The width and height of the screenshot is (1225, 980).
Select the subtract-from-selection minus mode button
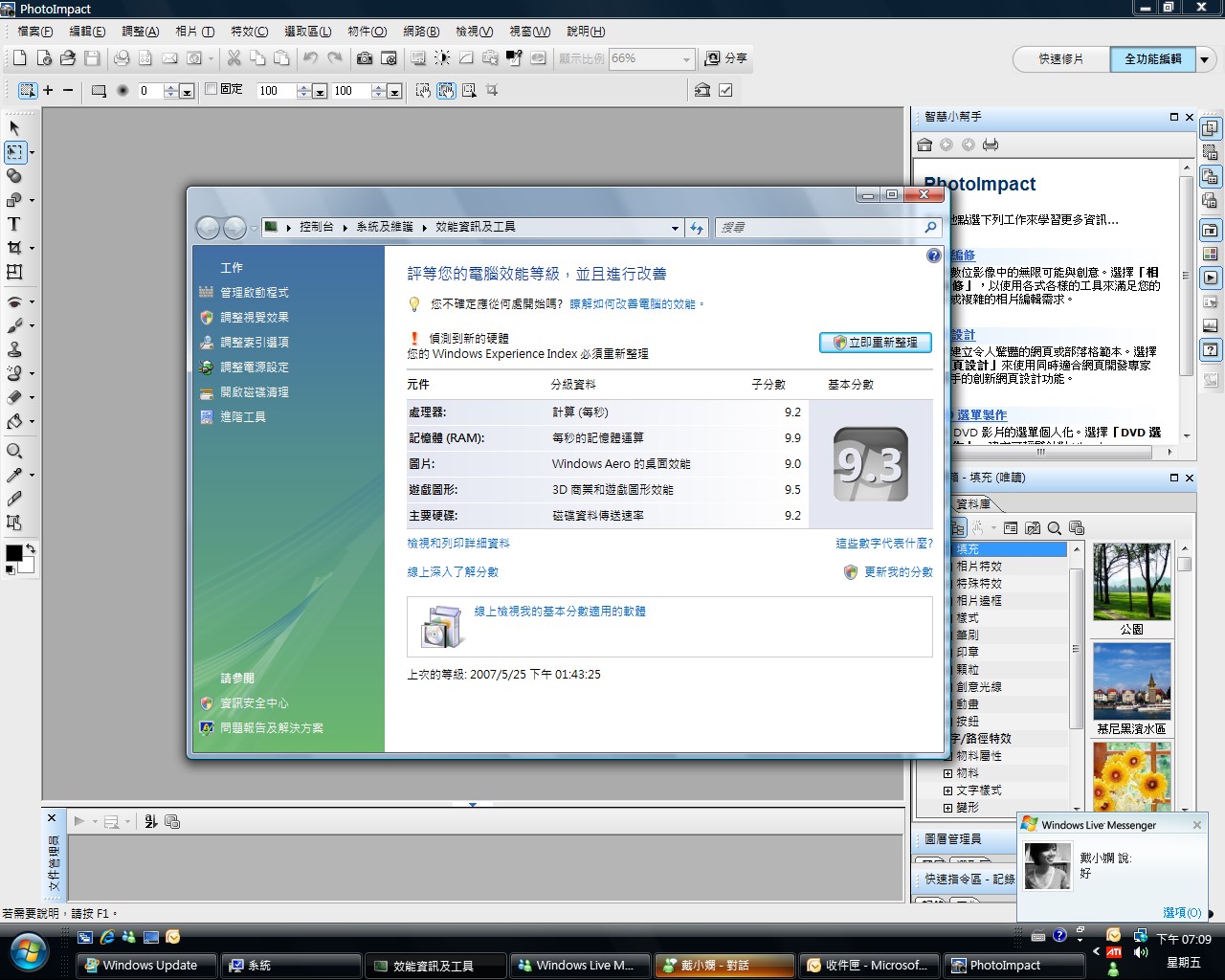coord(68,90)
